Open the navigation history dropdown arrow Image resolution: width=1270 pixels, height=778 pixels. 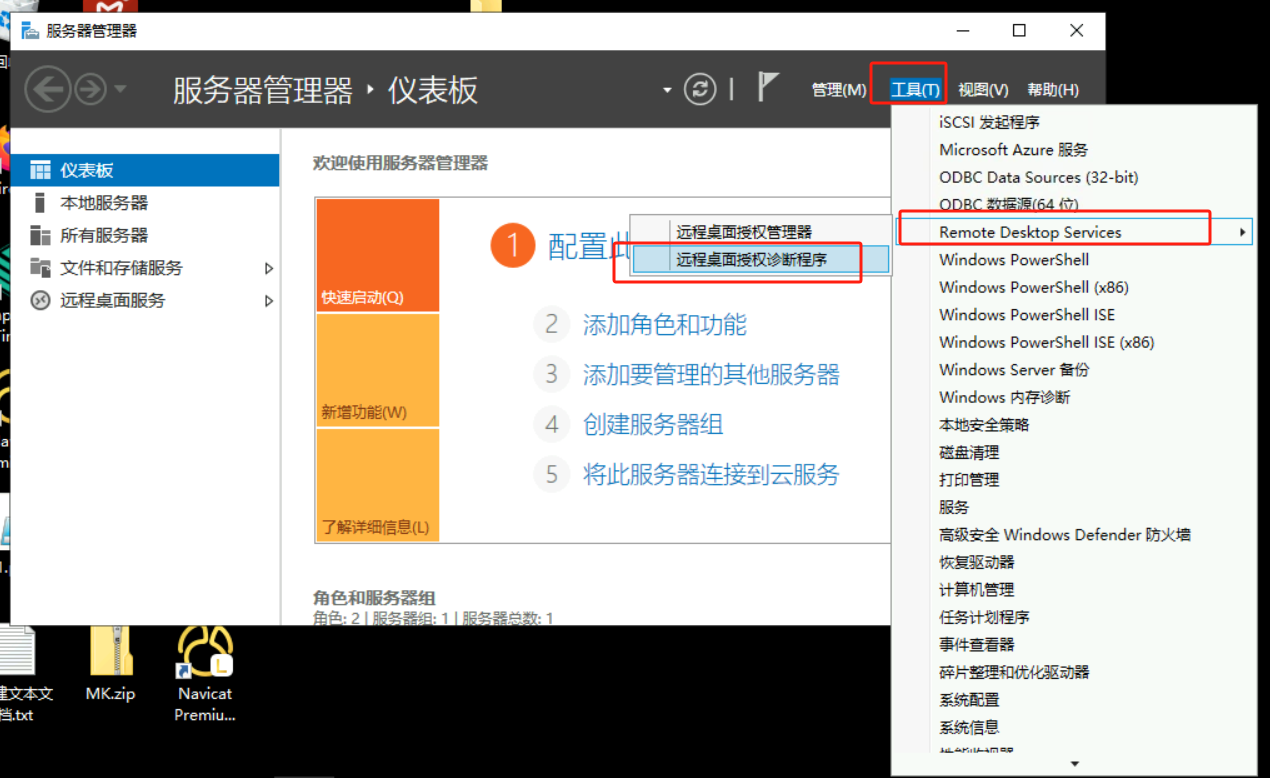point(120,89)
